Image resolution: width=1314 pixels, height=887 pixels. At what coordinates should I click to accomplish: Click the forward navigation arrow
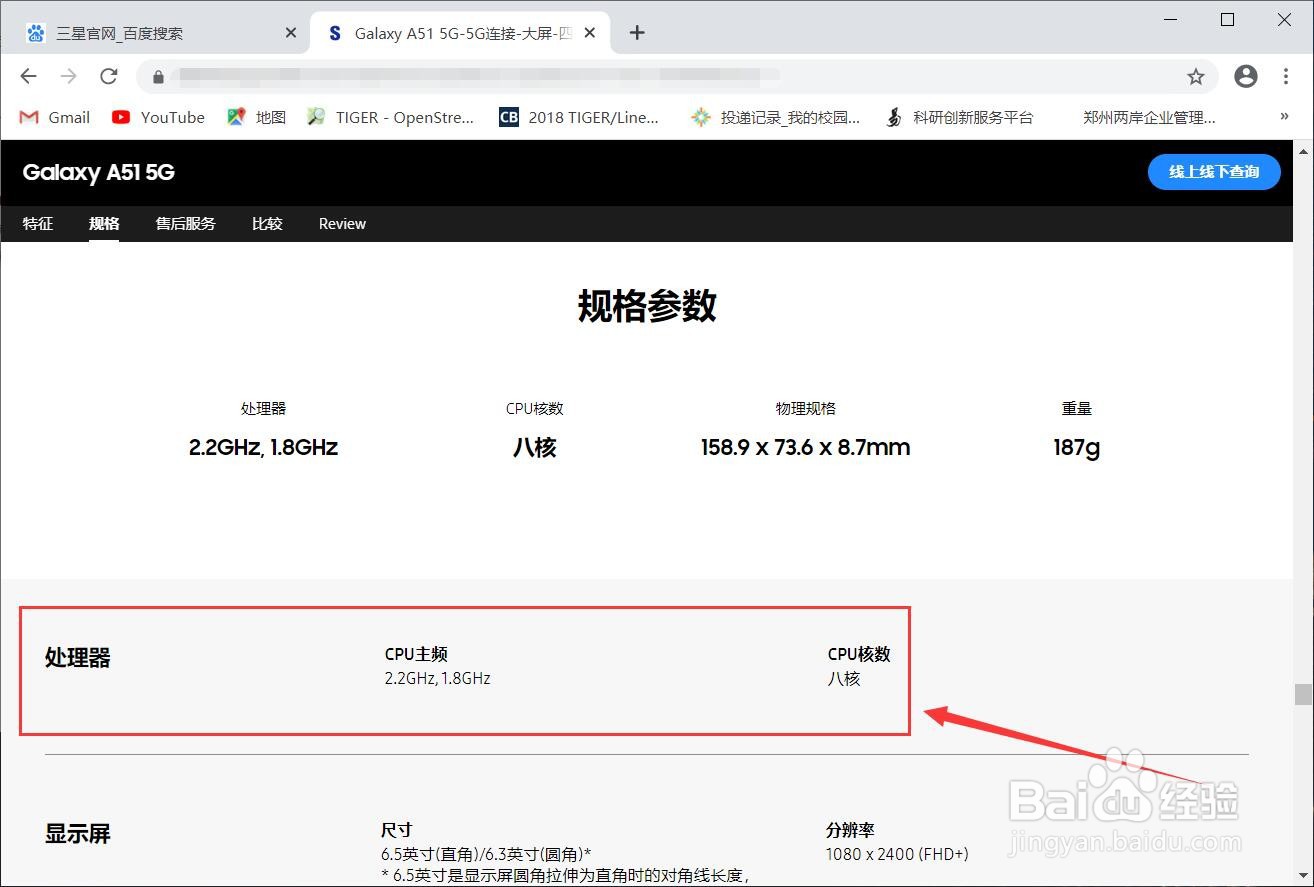pyautogui.click(x=68, y=76)
